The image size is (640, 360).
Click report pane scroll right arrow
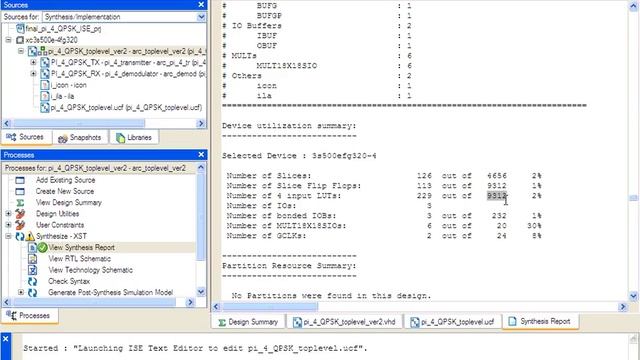tap(623, 307)
